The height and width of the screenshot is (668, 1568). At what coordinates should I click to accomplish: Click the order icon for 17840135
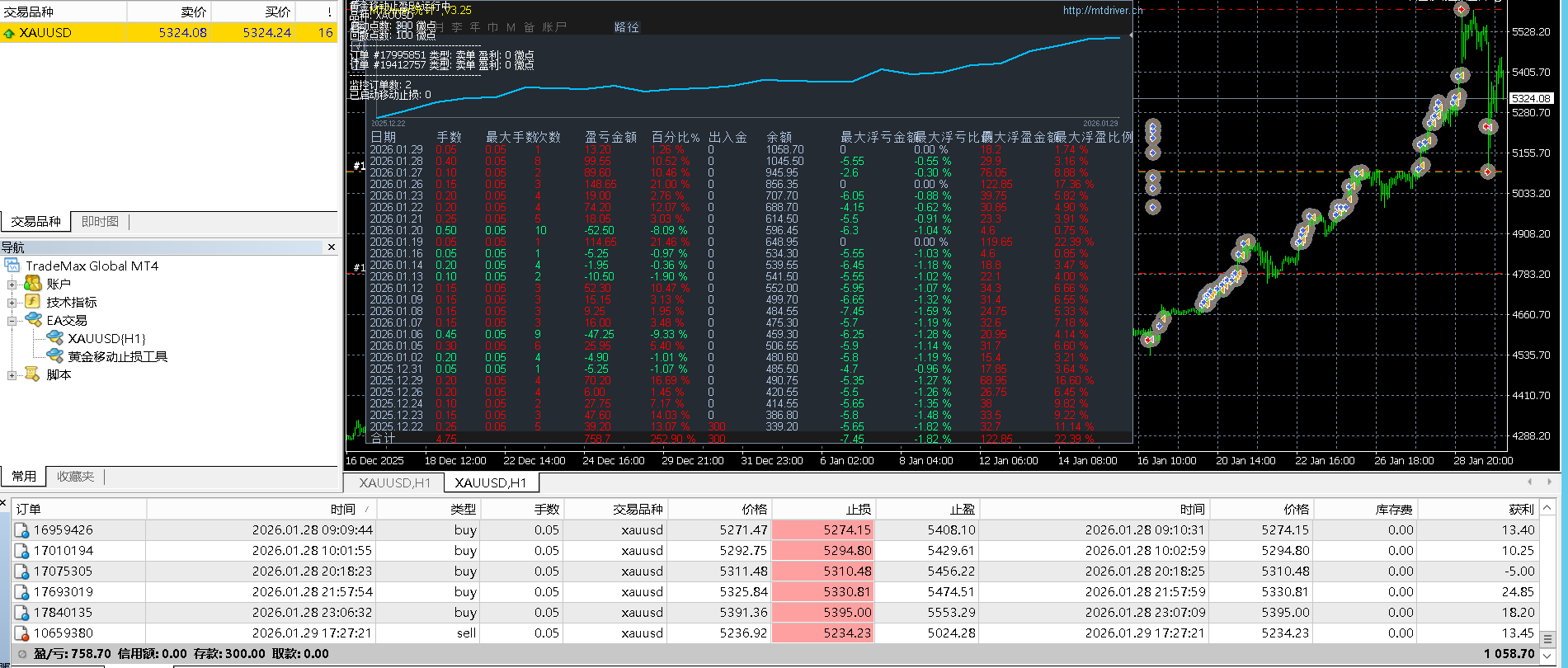coord(22,613)
